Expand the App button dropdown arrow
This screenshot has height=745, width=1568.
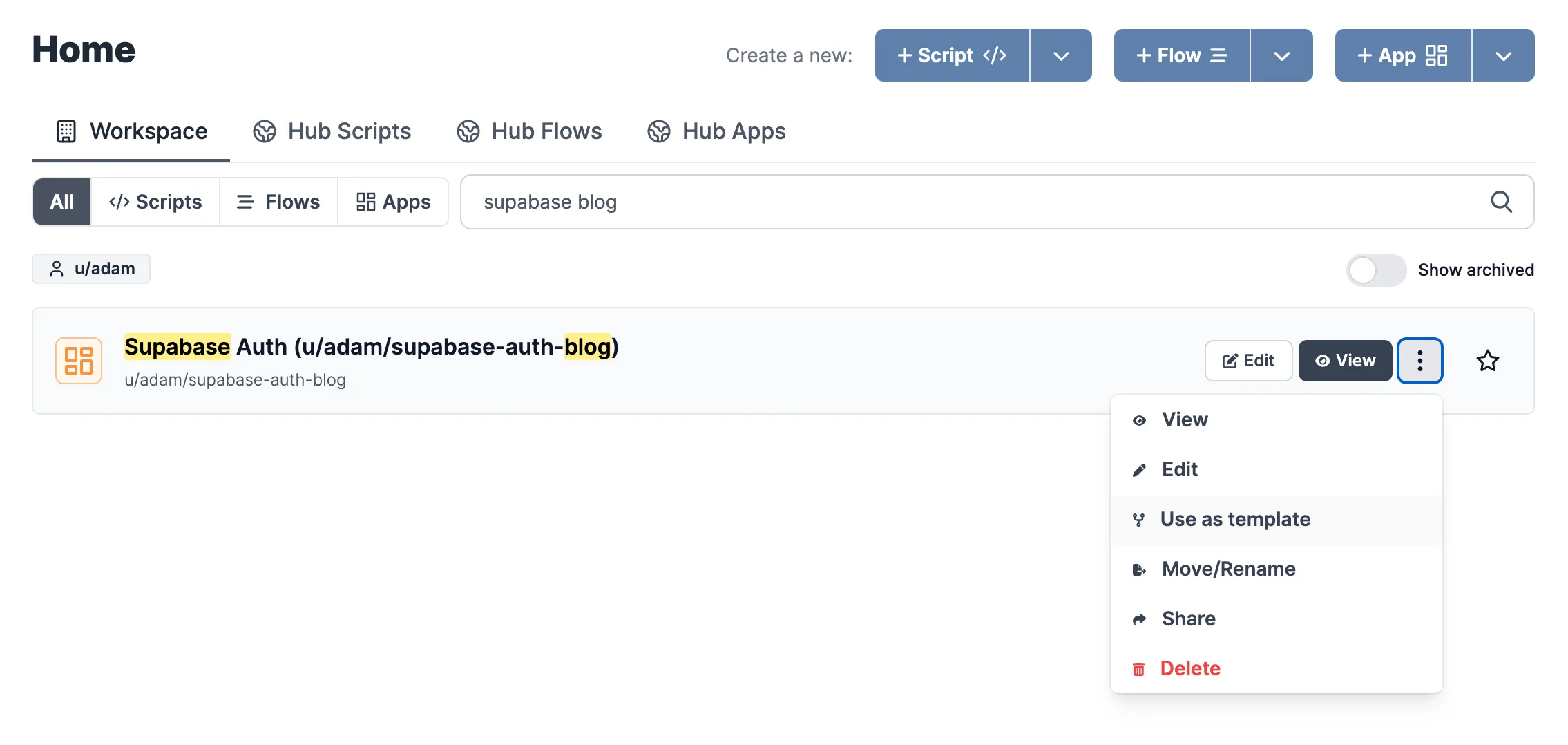click(x=1503, y=56)
